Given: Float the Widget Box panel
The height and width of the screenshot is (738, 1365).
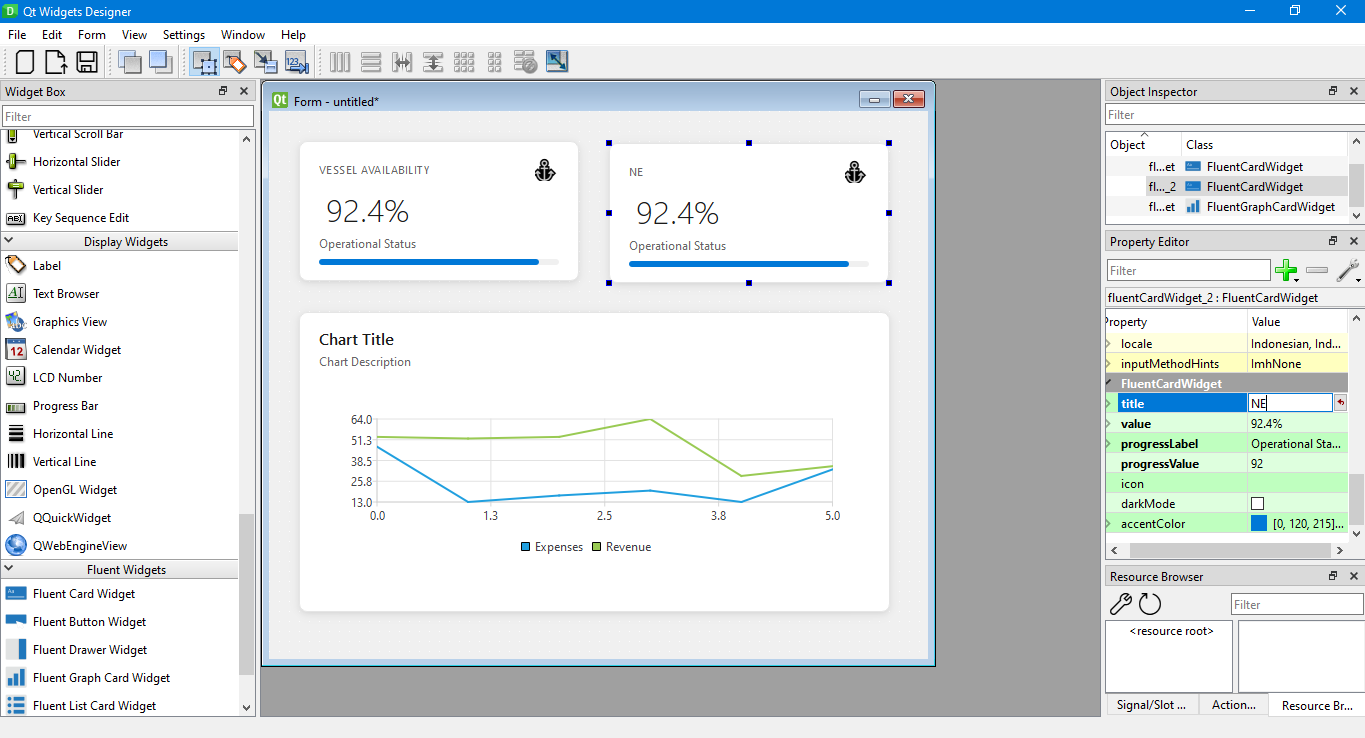Looking at the screenshot, I should [x=223, y=91].
